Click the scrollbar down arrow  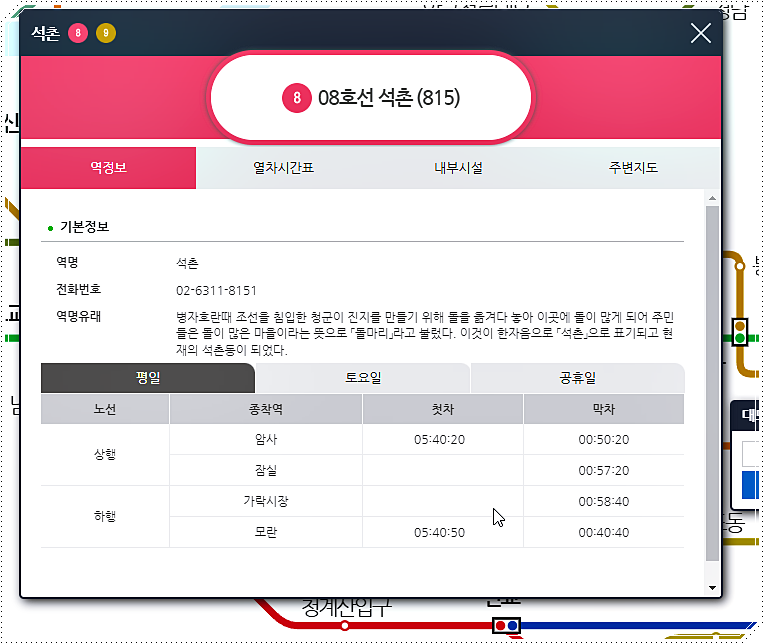click(712, 588)
